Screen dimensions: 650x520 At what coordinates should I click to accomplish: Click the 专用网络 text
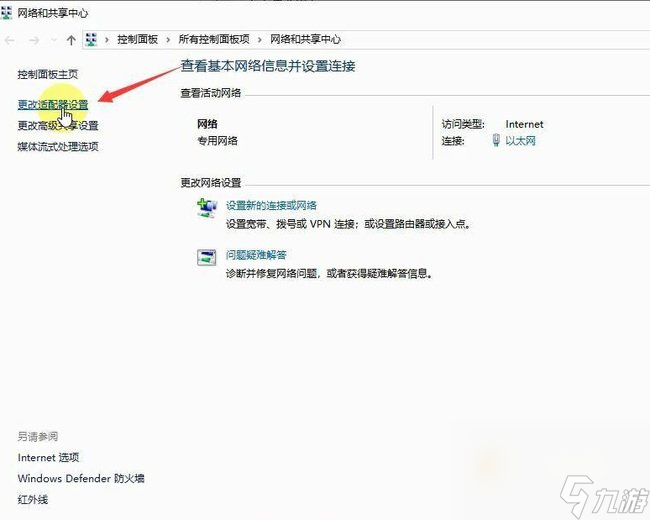(217, 141)
